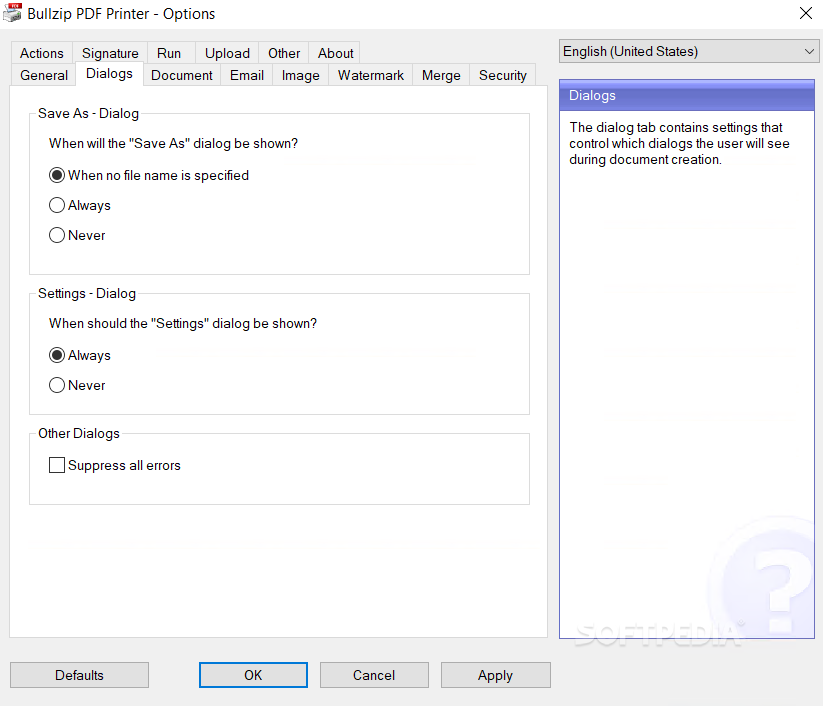Go to the Run tab

coord(169,53)
